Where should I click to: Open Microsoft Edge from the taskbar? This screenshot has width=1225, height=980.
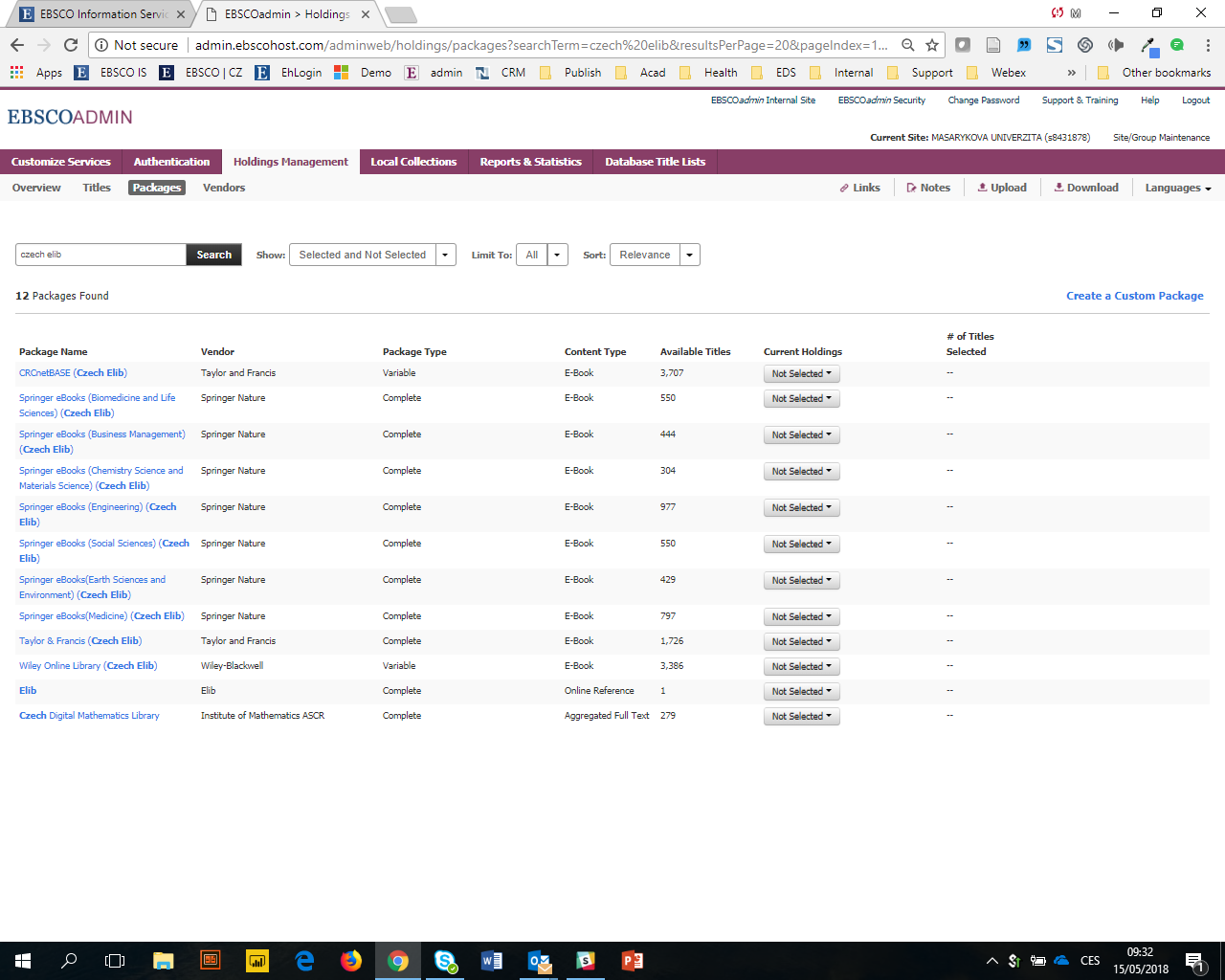(x=304, y=961)
